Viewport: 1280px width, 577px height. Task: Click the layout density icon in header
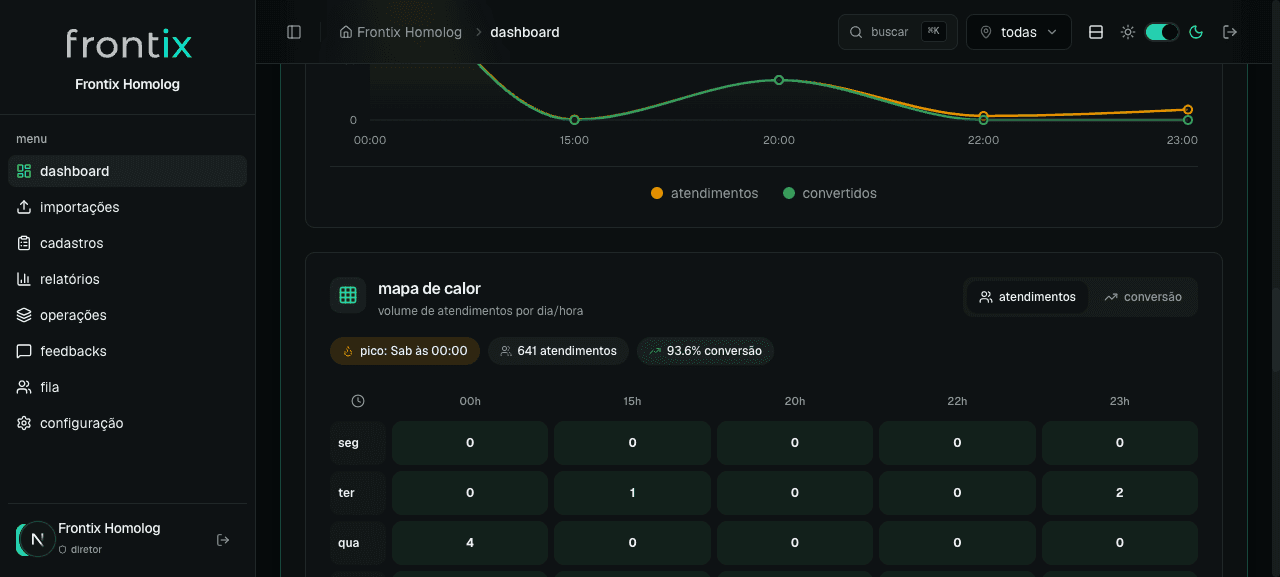coord(1096,32)
